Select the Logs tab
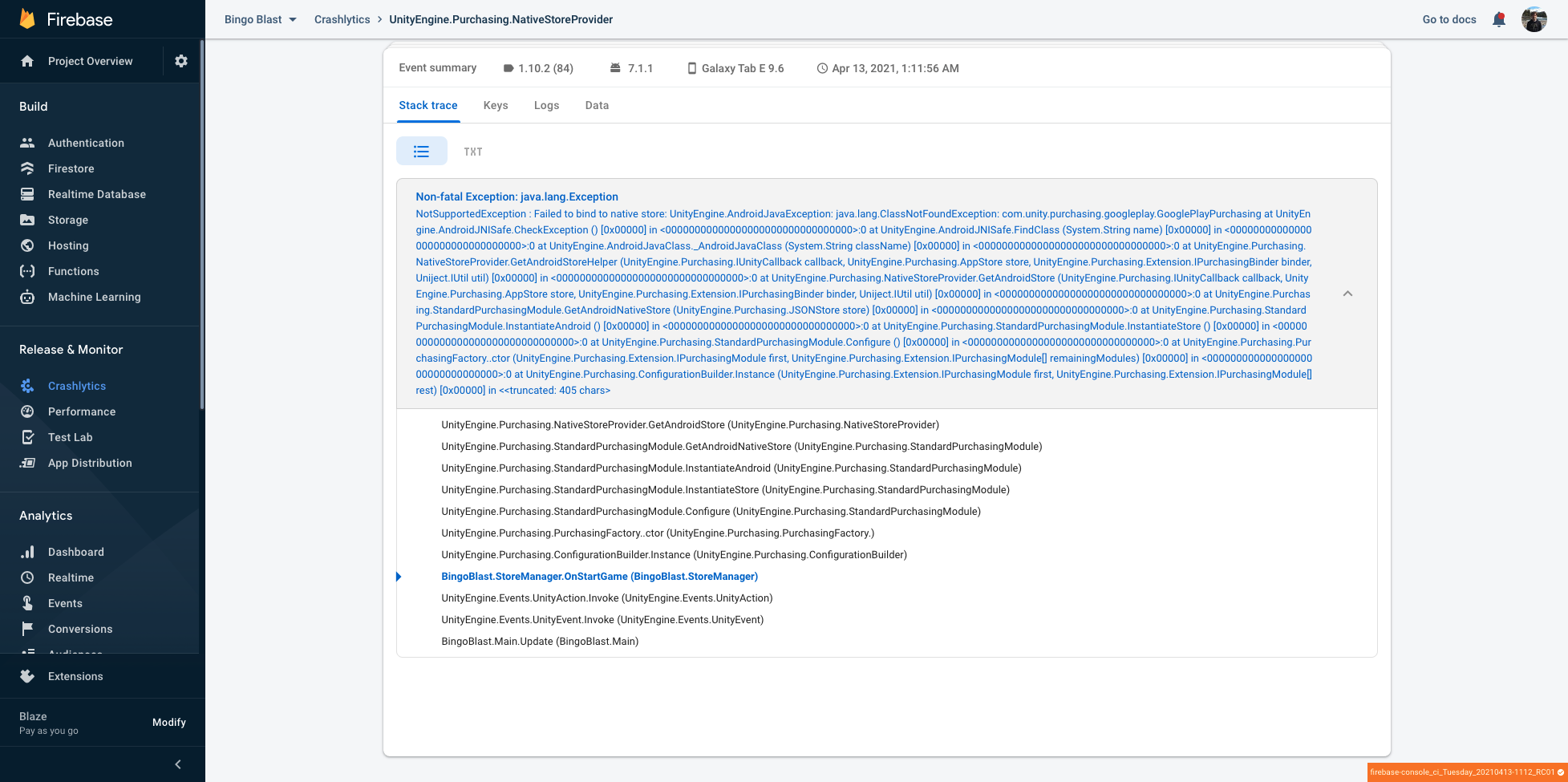The height and width of the screenshot is (782, 1568). pyautogui.click(x=547, y=105)
